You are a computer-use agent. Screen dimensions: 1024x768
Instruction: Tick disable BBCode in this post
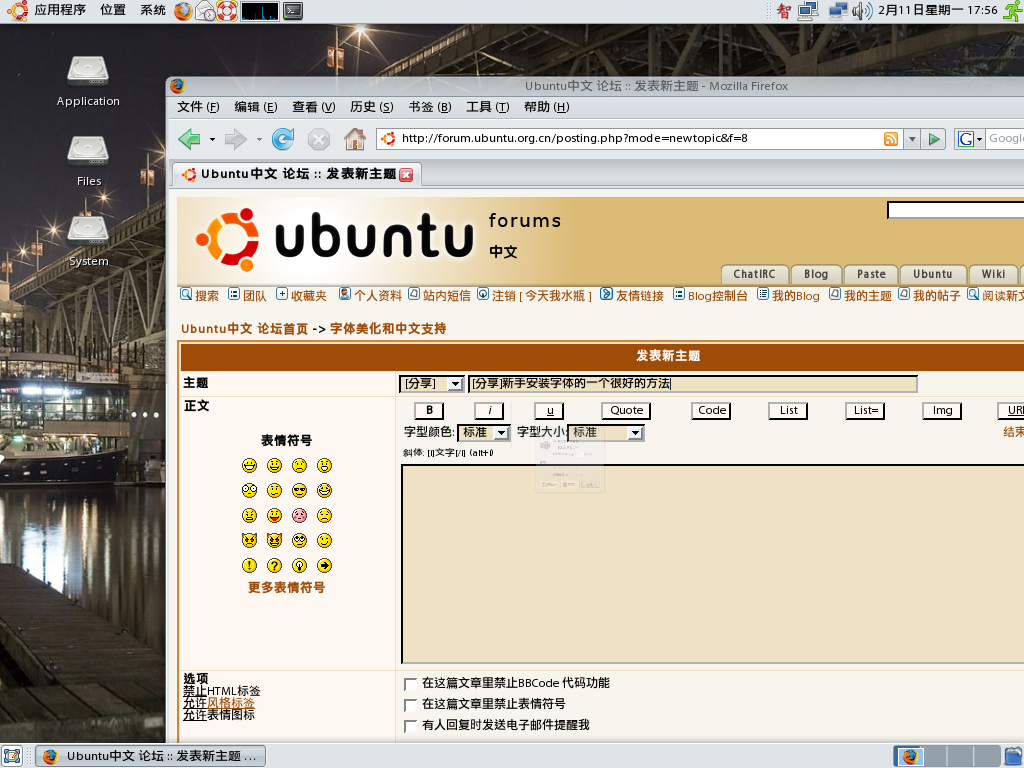click(410, 684)
